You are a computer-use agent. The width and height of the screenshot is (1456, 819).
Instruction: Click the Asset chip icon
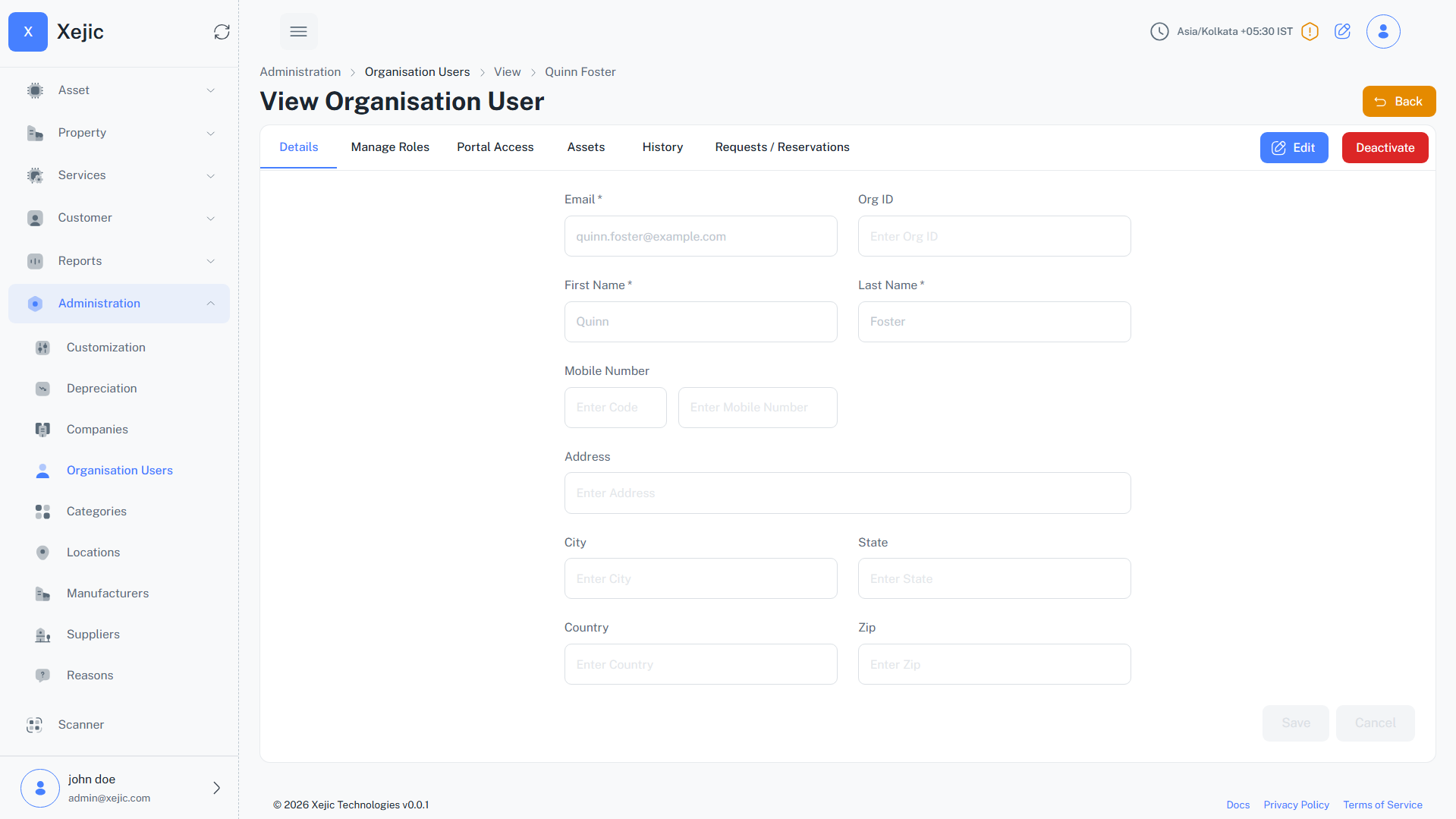(x=35, y=90)
